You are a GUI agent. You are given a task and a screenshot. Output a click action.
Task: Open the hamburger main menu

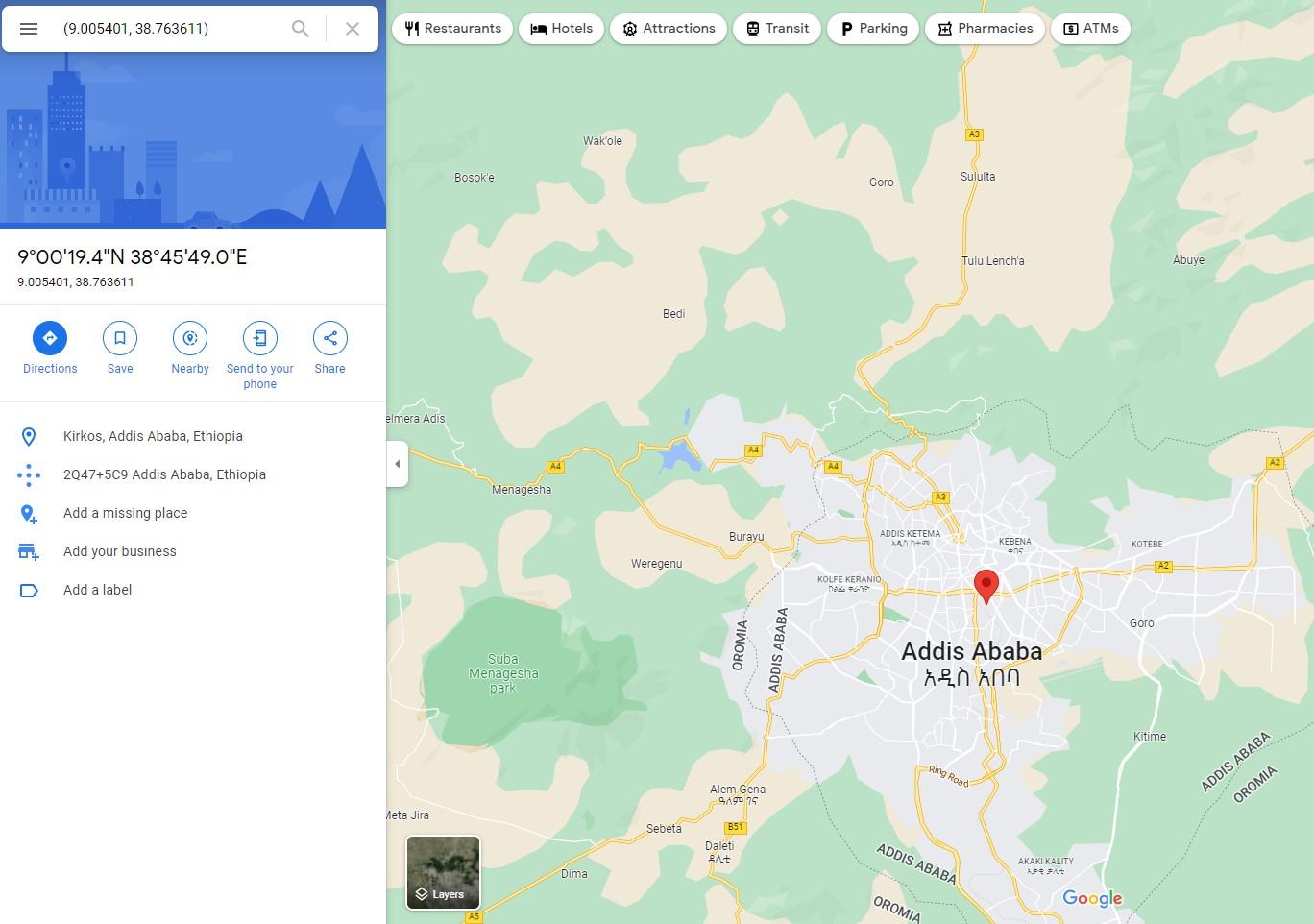tap(29, 29)
